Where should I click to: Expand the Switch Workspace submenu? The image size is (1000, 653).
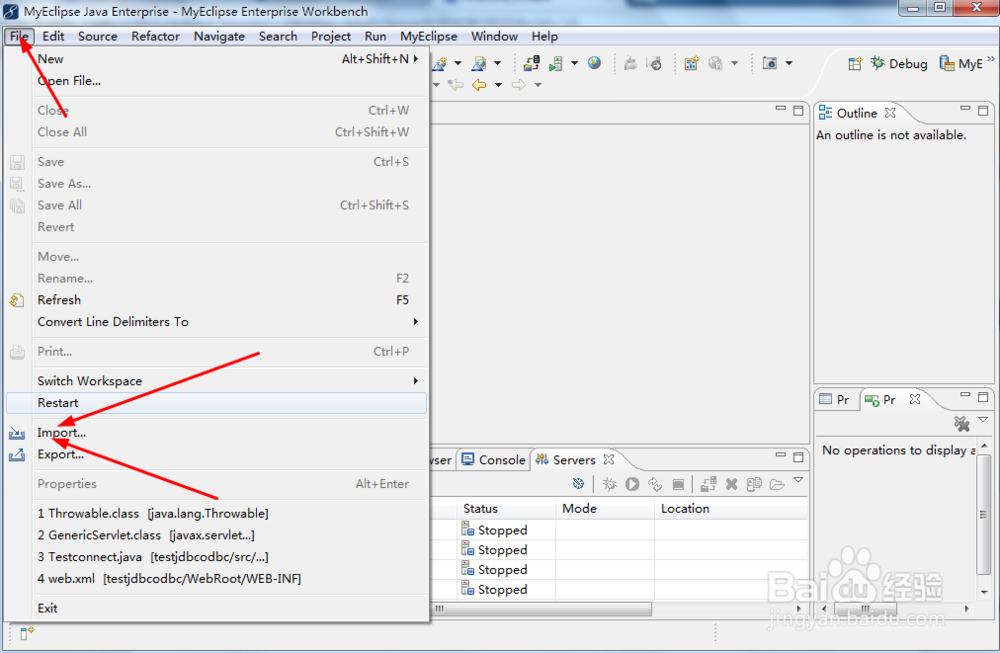pos(216,381)
